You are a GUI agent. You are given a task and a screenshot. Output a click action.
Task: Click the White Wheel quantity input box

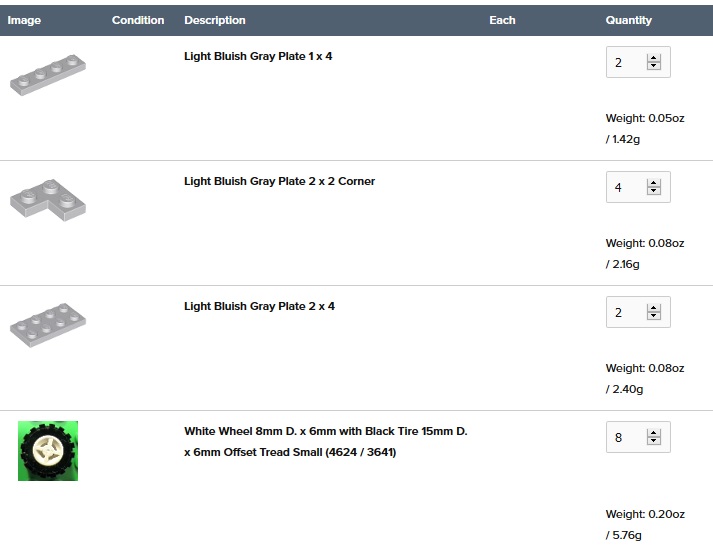[626, 437]
